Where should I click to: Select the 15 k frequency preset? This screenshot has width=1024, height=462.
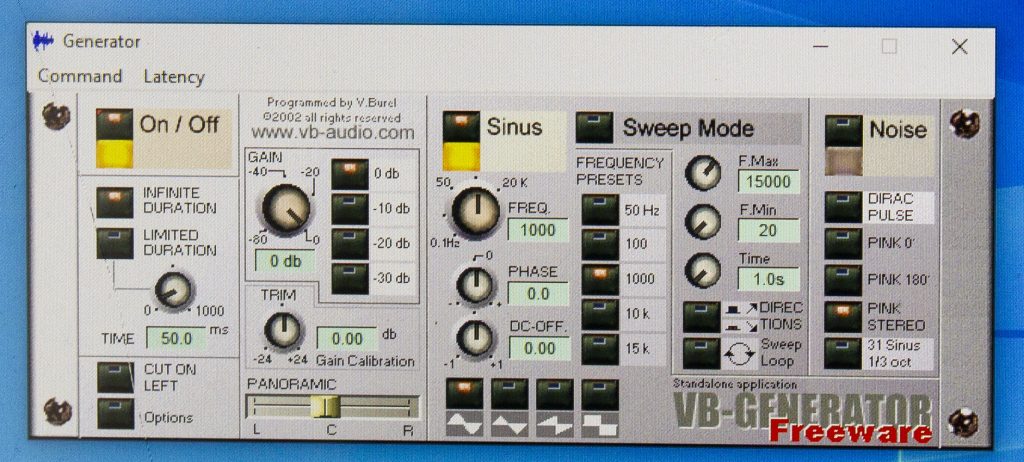(x=600, y=349)
